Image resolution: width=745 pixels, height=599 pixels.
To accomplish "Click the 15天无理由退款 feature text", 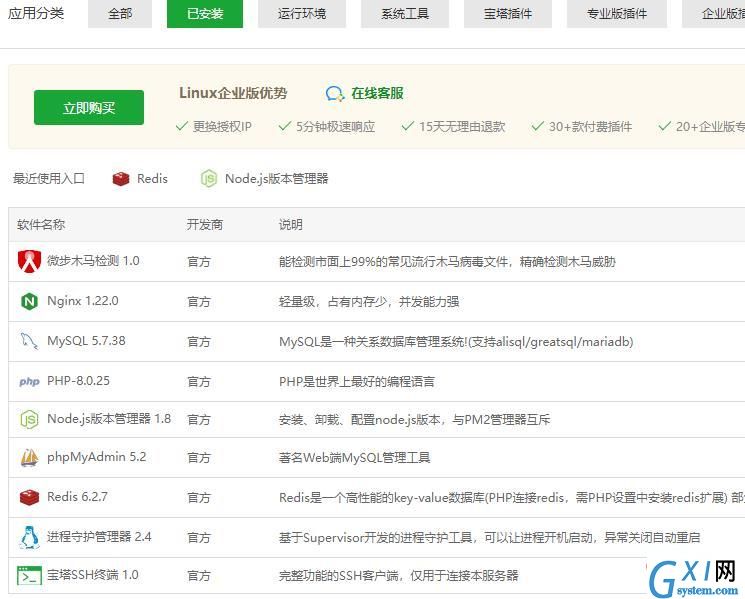I will (x=462, y=127).
